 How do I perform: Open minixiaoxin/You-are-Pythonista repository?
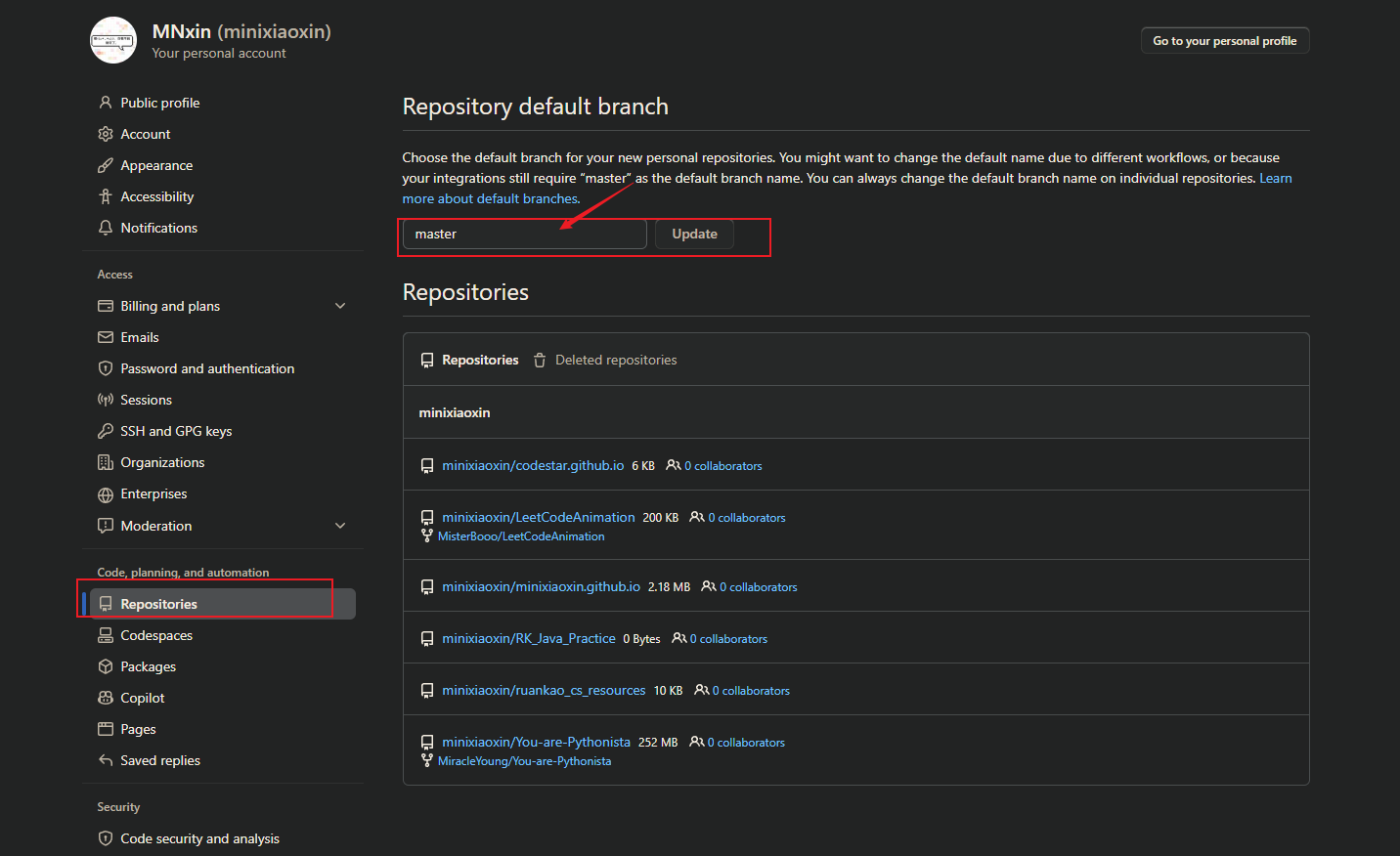pos(536,743)
